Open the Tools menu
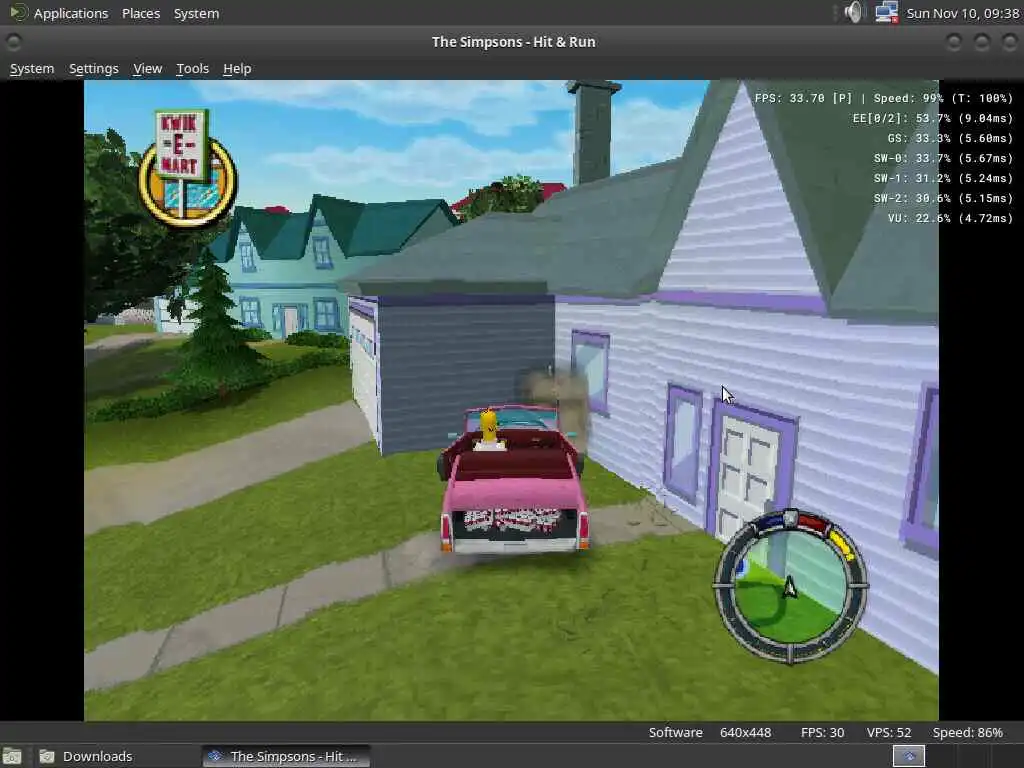This screenshot has height=768, width=1024. click(193, 69)
